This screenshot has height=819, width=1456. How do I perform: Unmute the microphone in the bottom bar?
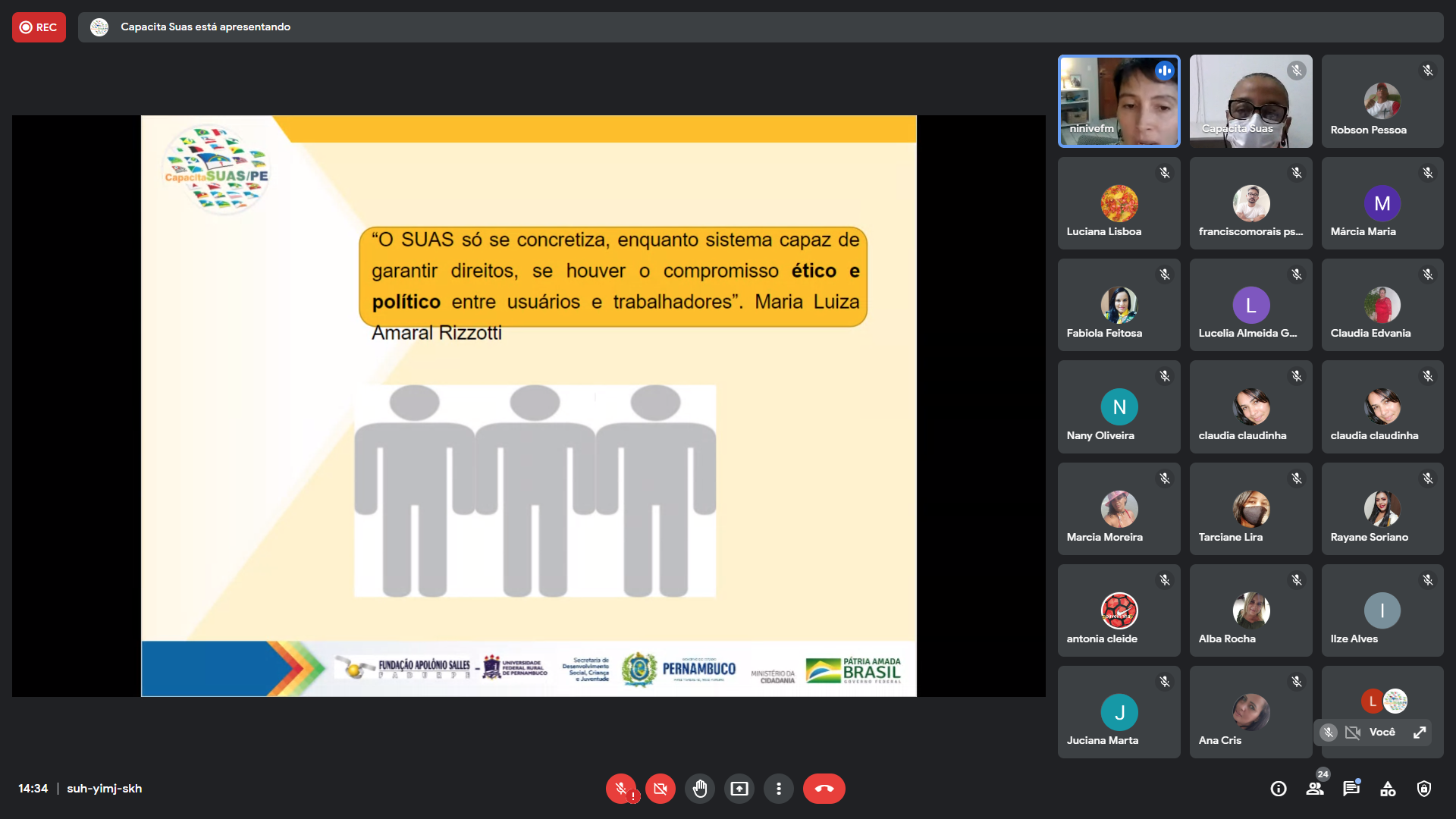tap(621, 789)
